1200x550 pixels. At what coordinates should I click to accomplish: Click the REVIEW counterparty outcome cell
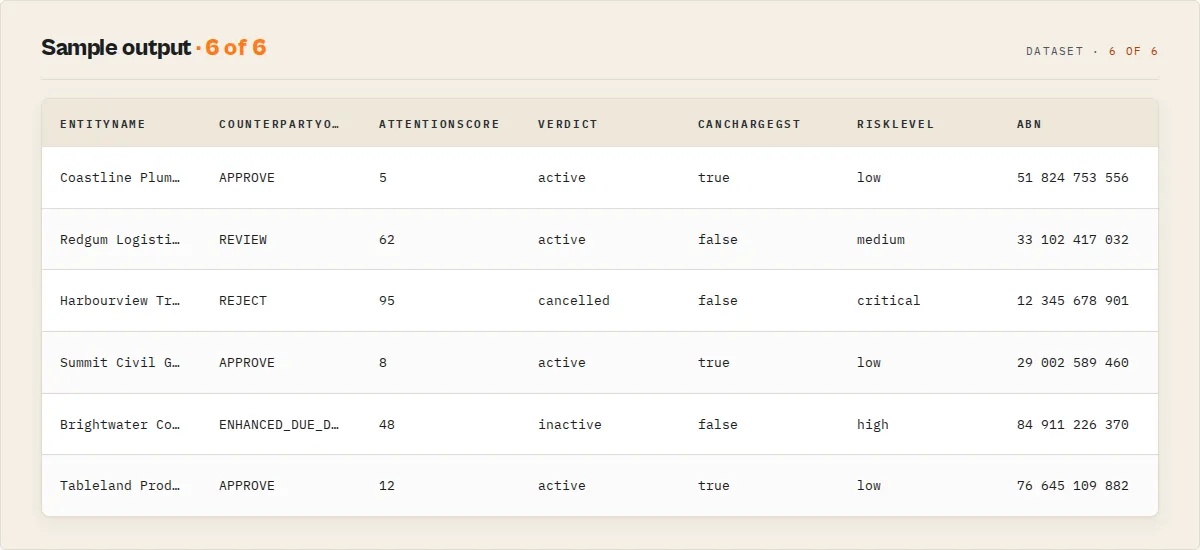(243, 240)
